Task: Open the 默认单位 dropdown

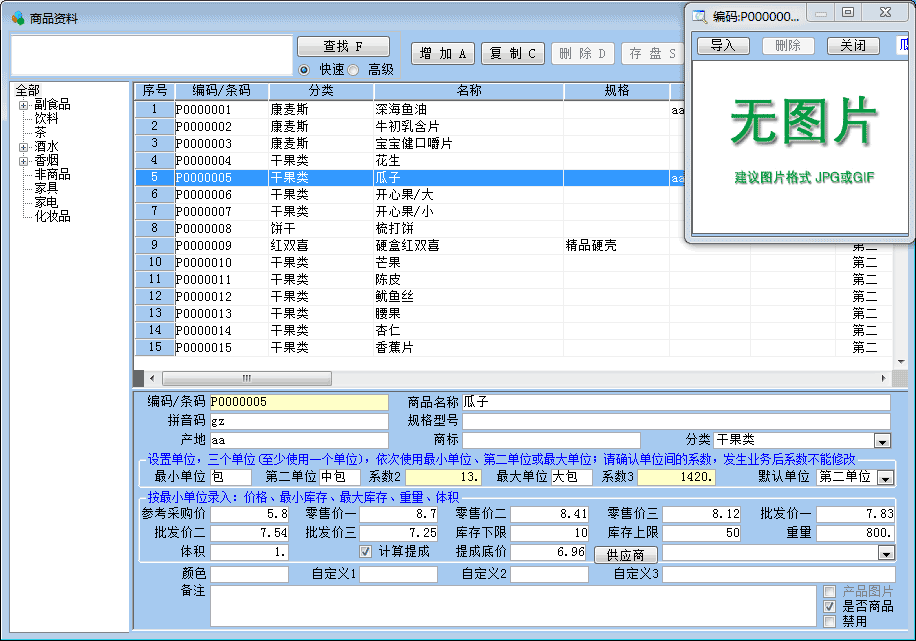Action: (x=884, y=478)
